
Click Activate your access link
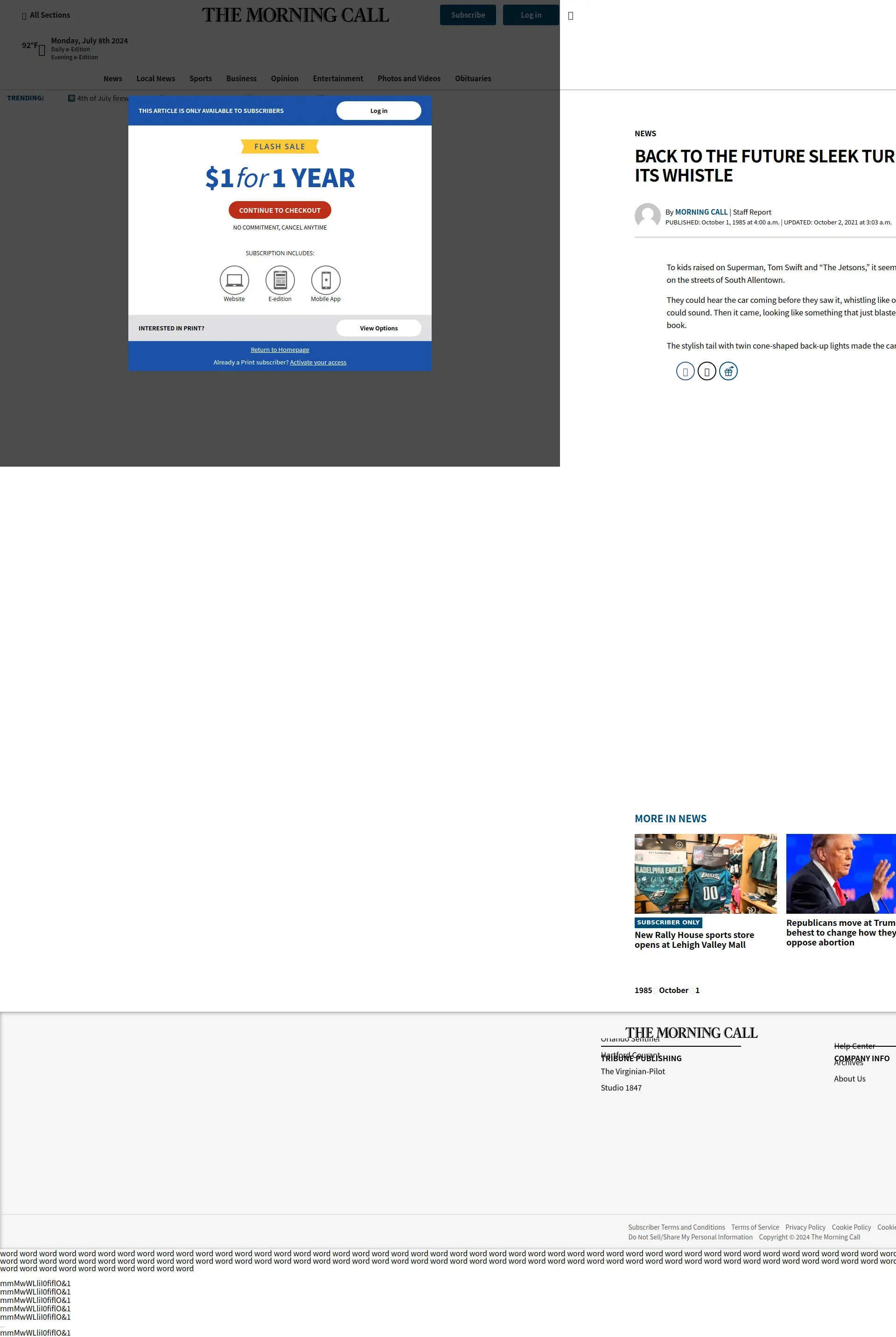point(318,362)
